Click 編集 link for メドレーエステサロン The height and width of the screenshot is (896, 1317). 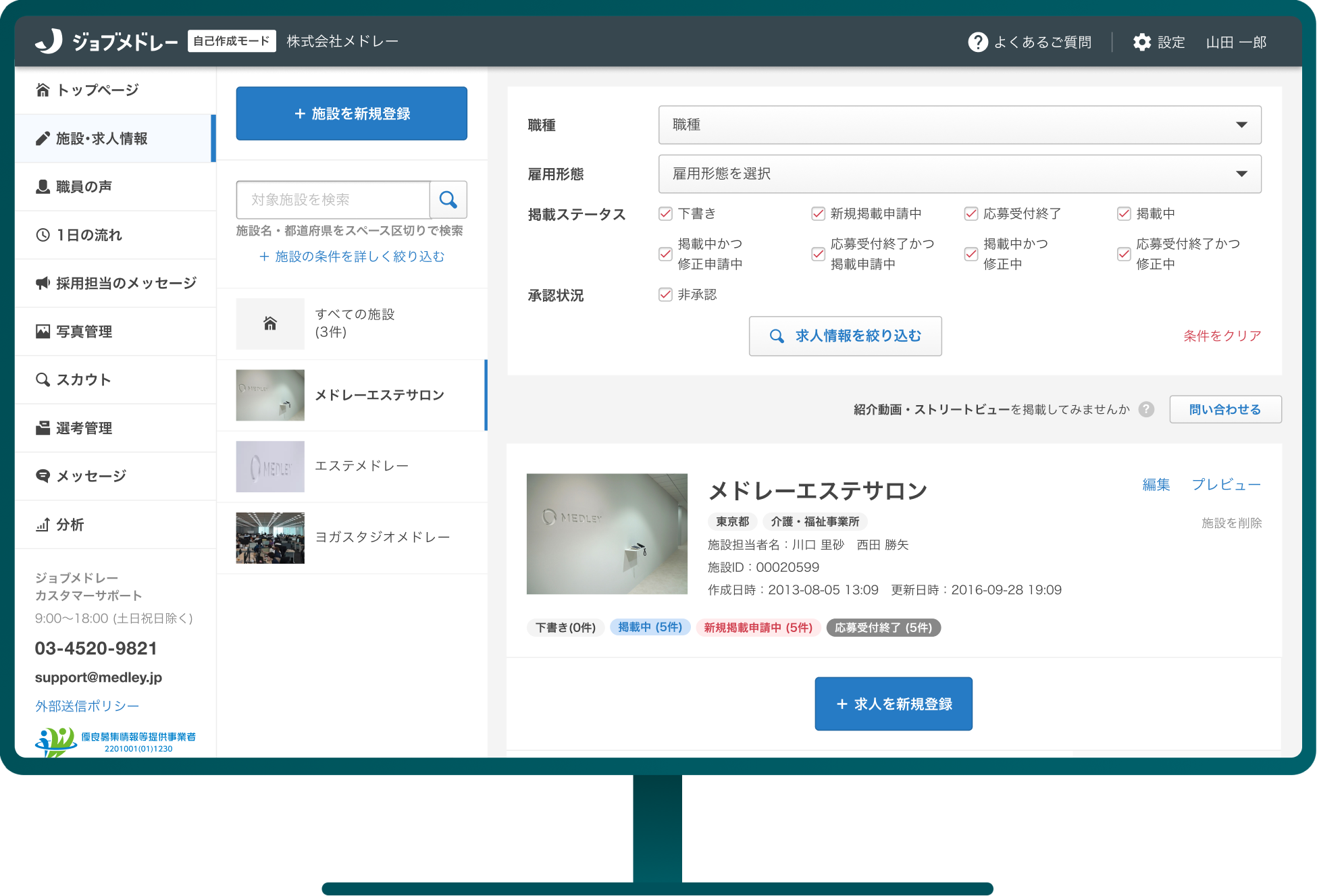pos(1156,484)
